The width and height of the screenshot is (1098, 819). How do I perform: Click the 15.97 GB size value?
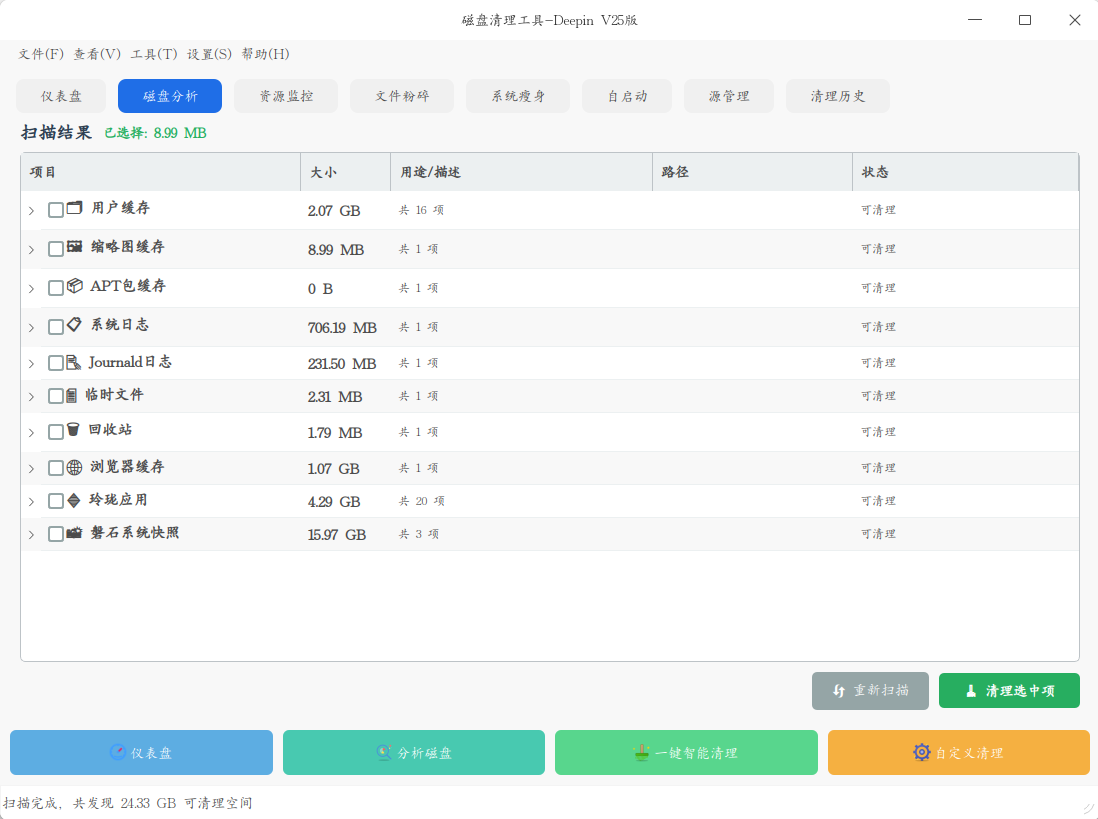(x=337, y=535)
